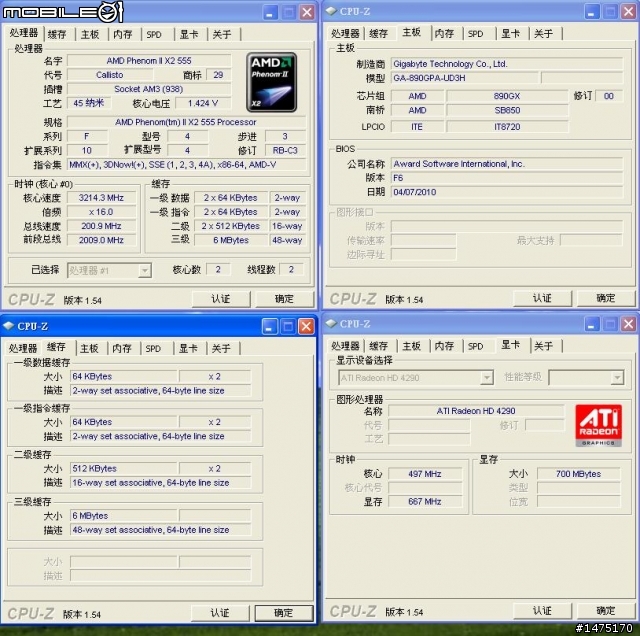This screenshot has height=636, width=640.
Task: Click the Socket AM3 (938) field
Action: pyautogui.click(x=149, y=89)
